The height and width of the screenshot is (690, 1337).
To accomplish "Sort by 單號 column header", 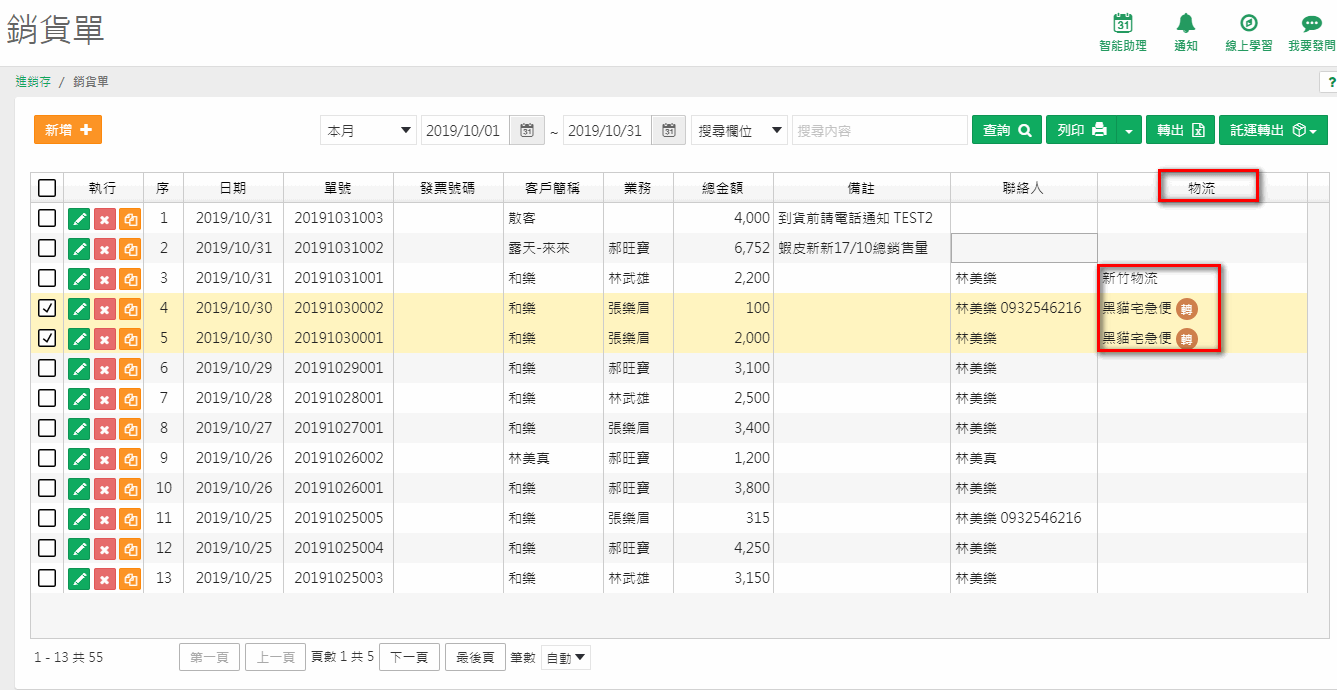I will coord(338,187).
